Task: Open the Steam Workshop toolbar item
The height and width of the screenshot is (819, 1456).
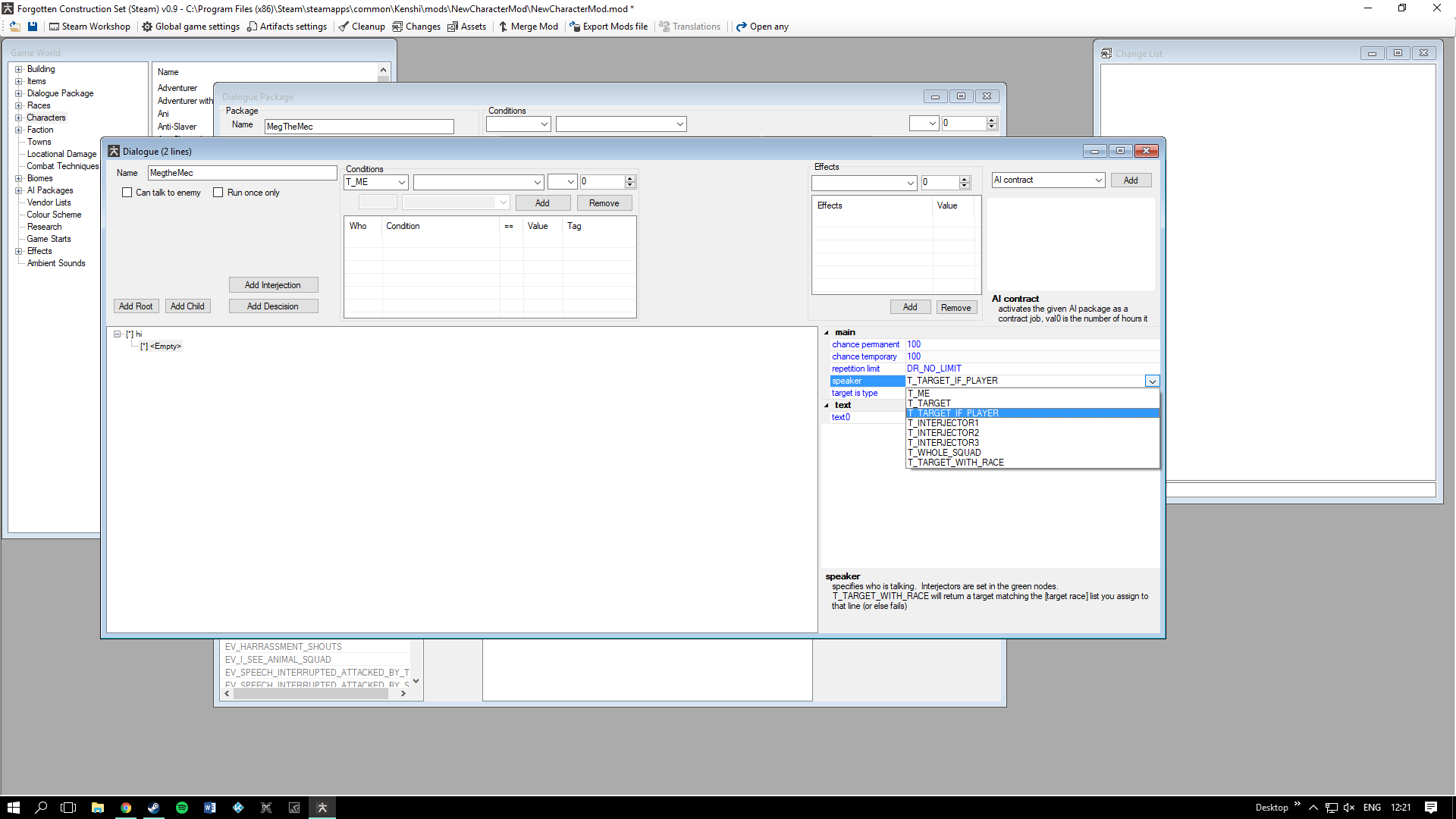Action: (89, 27)
